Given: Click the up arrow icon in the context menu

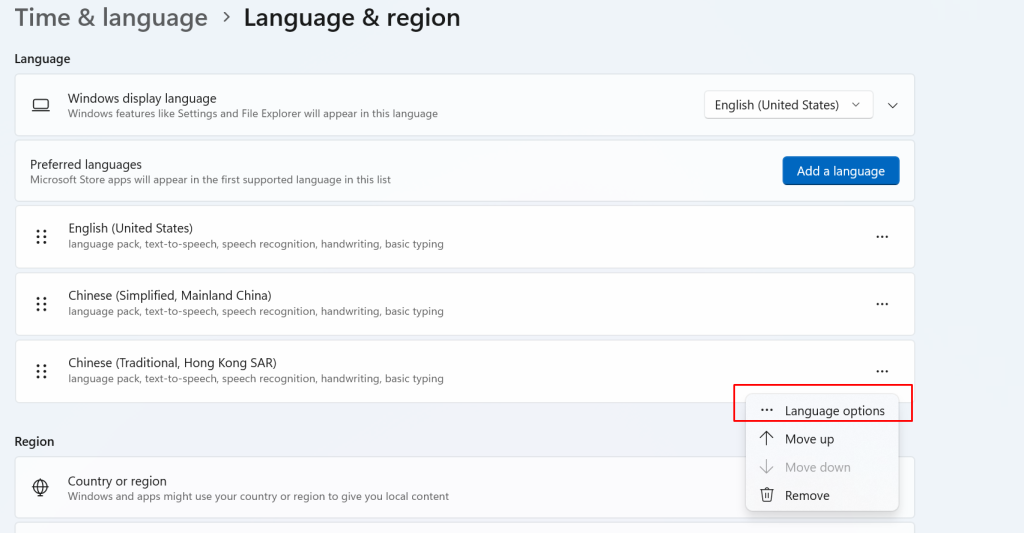Looking at the screenshot, I should [x=767, y=439].
